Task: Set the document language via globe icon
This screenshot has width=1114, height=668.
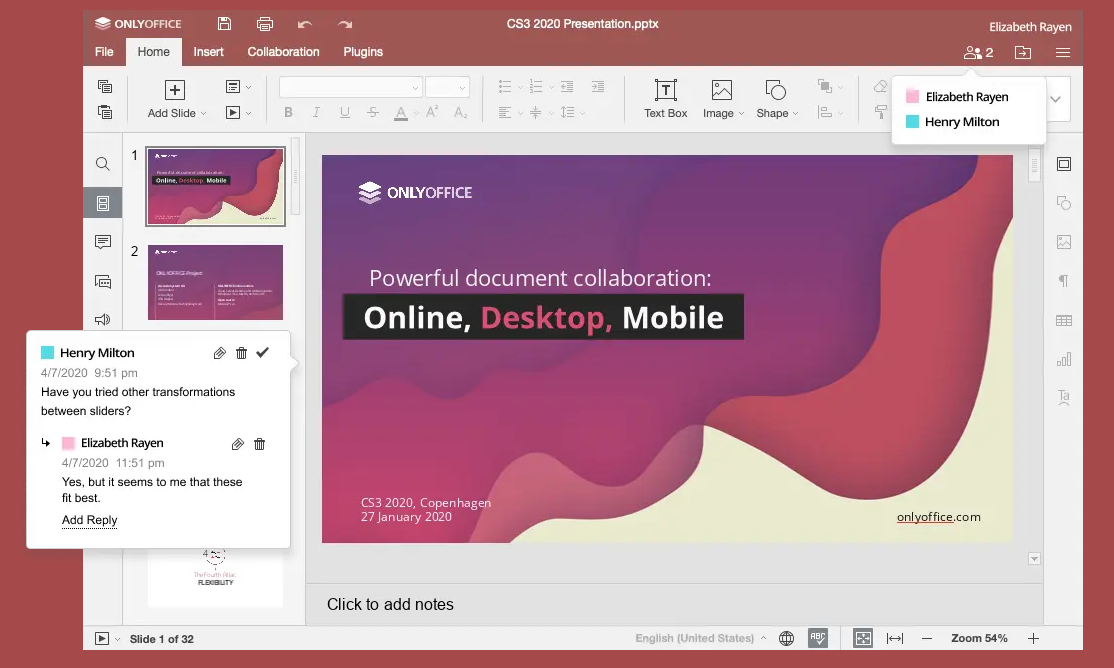Action: tap(786, 638)
